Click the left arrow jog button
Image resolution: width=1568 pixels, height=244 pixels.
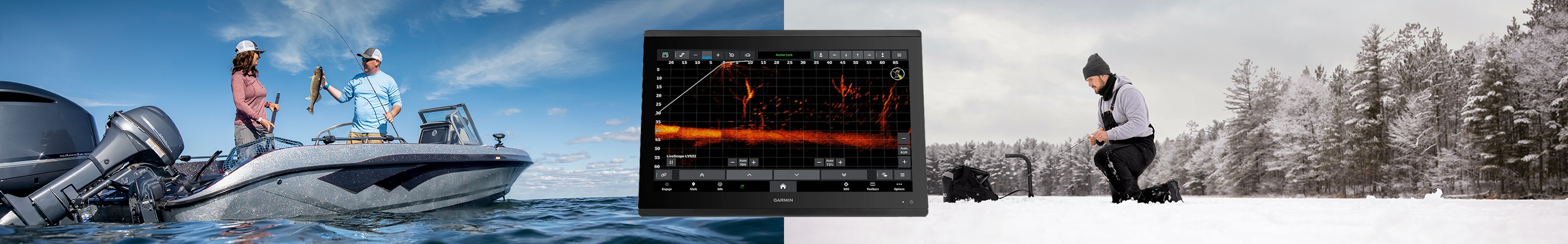(834, 55)
